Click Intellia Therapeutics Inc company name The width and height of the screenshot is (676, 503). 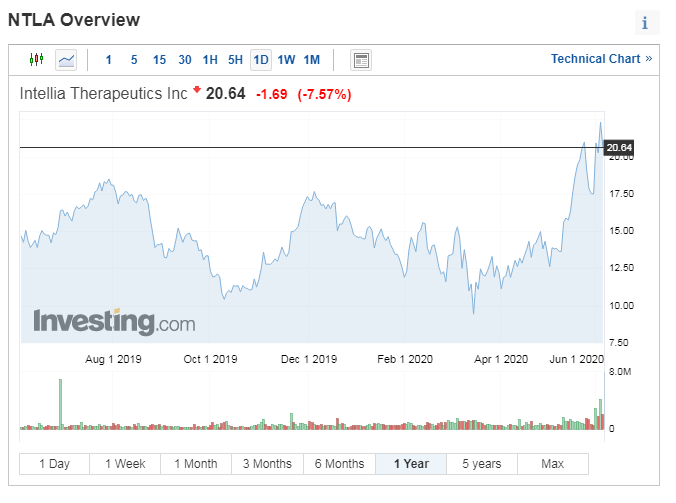click(103, 94)
